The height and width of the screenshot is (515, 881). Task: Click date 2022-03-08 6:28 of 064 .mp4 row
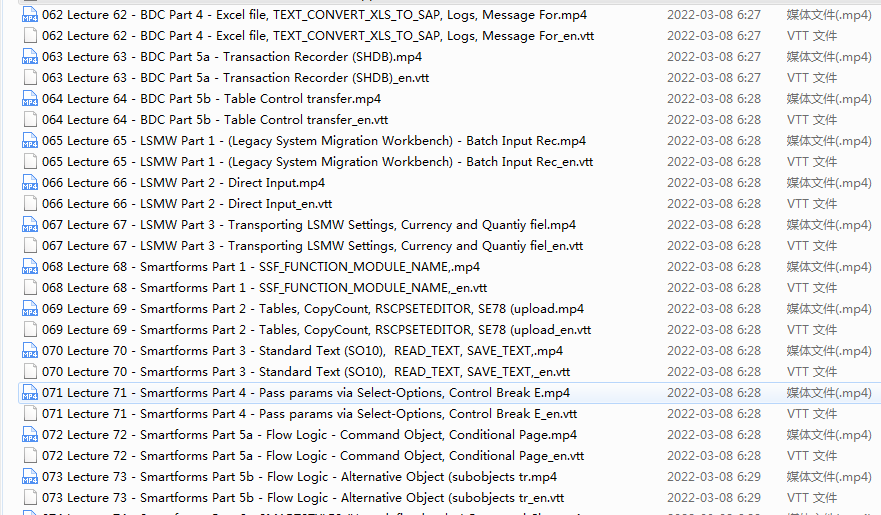click(714, 99)
